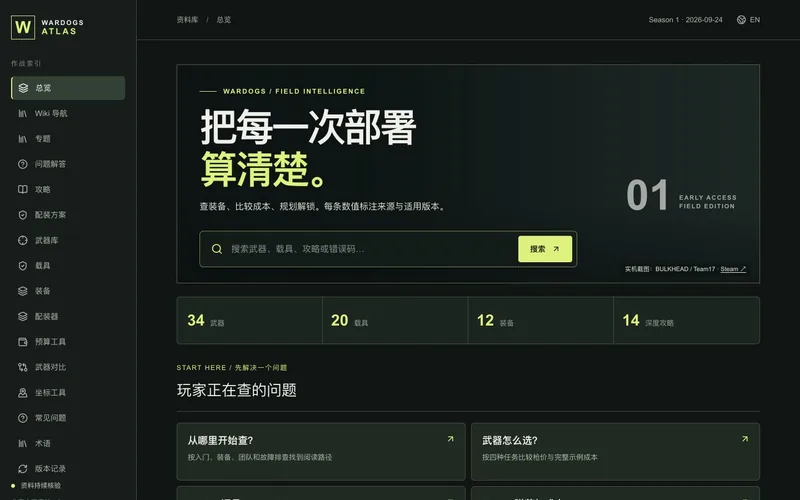Open the Steam source link
Image resolution: width=800 pixels, height=500 pixels.
pyautogui.click(x=733, y=269)
